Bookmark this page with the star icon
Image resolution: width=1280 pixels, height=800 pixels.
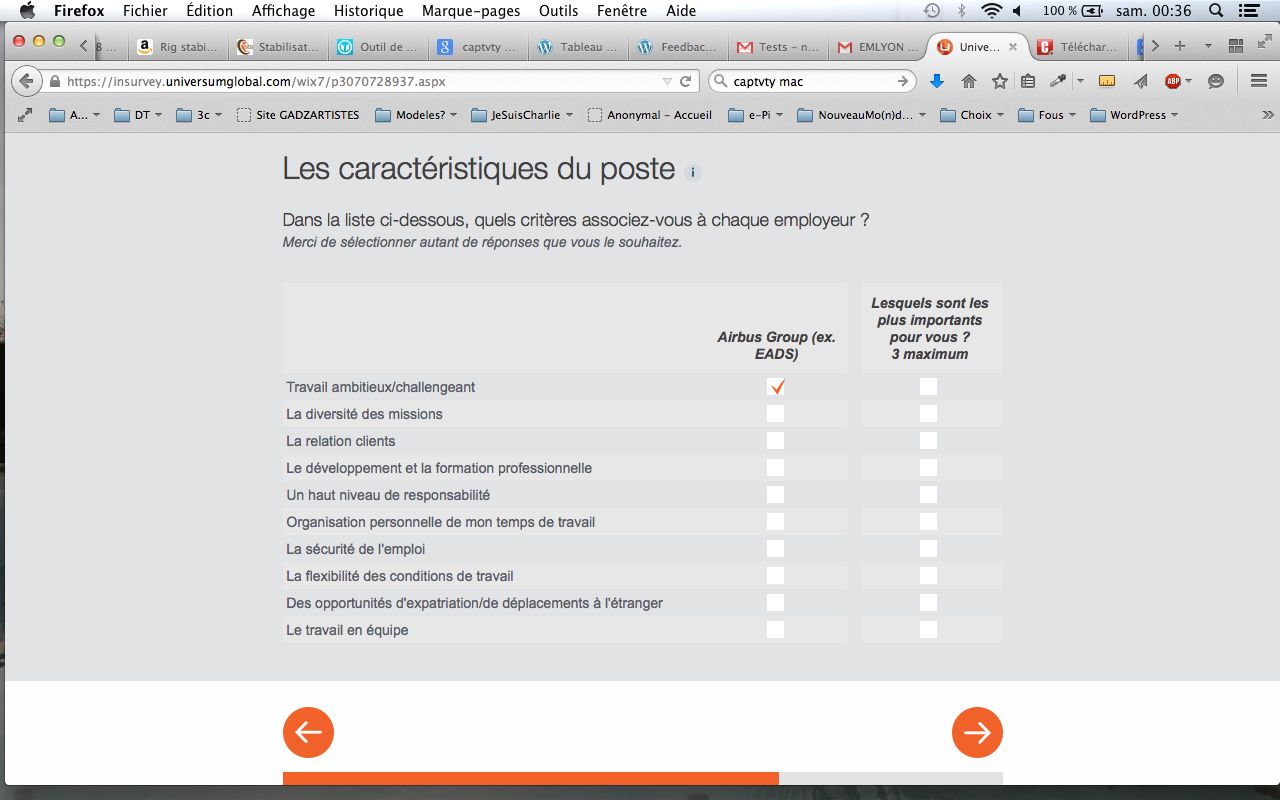[999, 81]
